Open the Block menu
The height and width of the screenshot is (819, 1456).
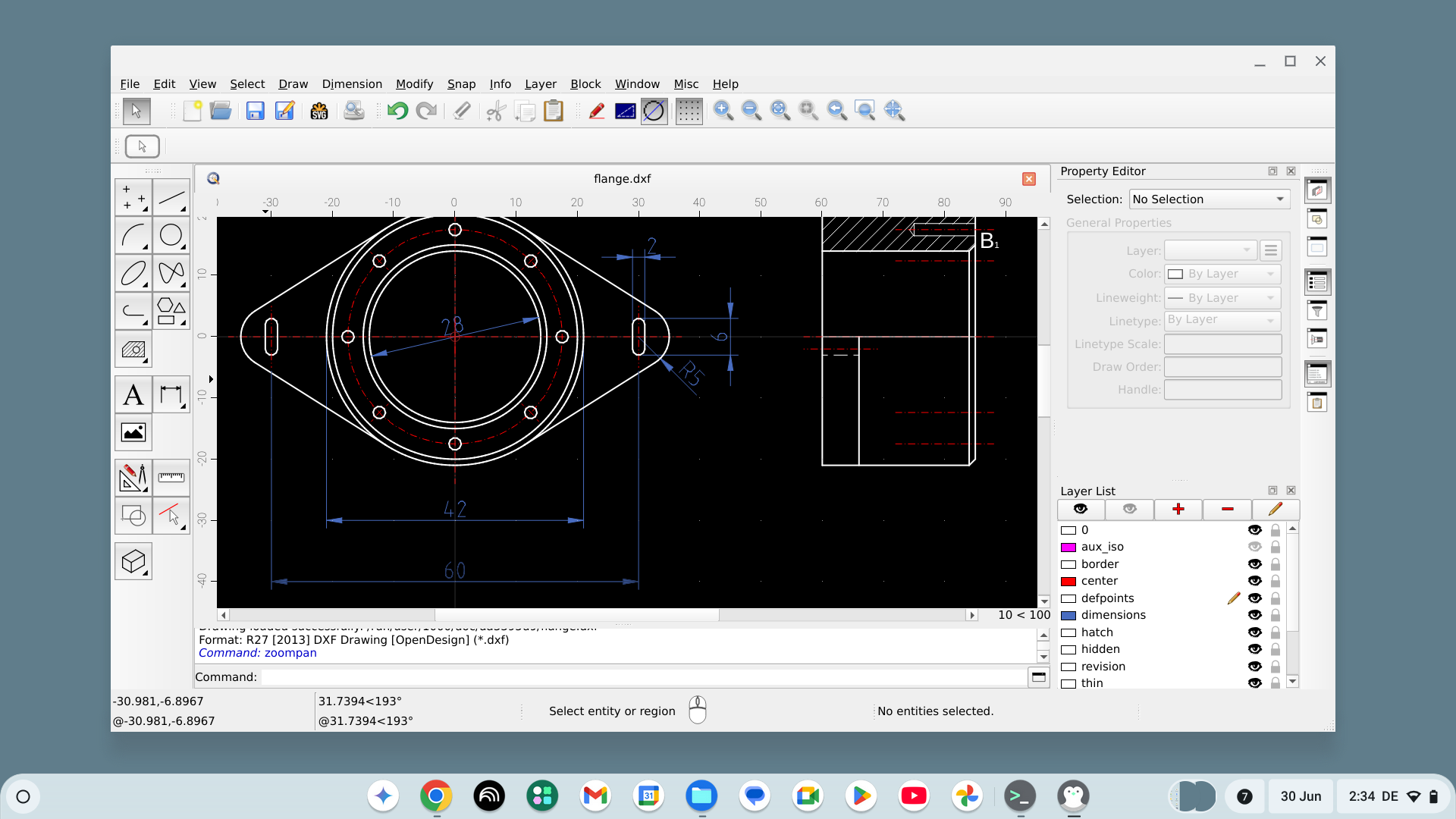click(585, 84)
